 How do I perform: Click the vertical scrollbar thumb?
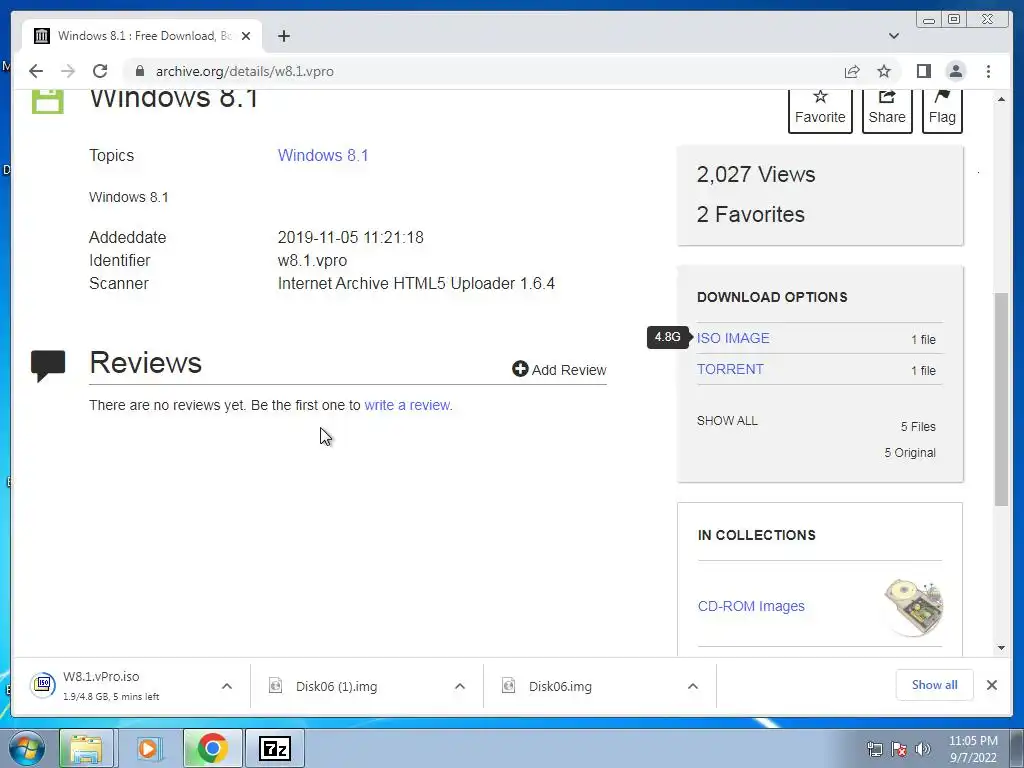pos(1001,399)
